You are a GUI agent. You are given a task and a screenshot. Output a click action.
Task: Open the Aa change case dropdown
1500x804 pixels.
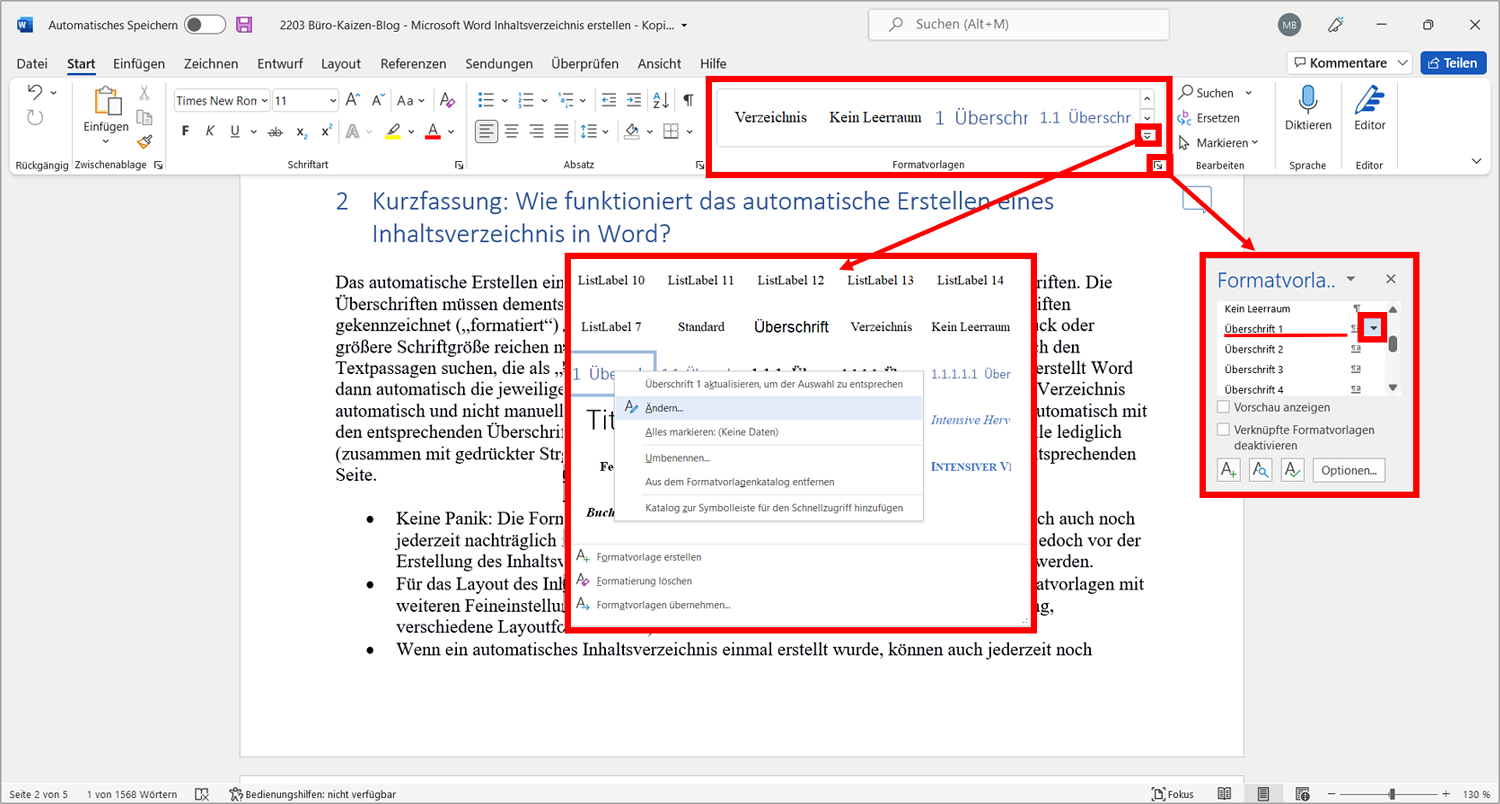click(x=411, y=100)
